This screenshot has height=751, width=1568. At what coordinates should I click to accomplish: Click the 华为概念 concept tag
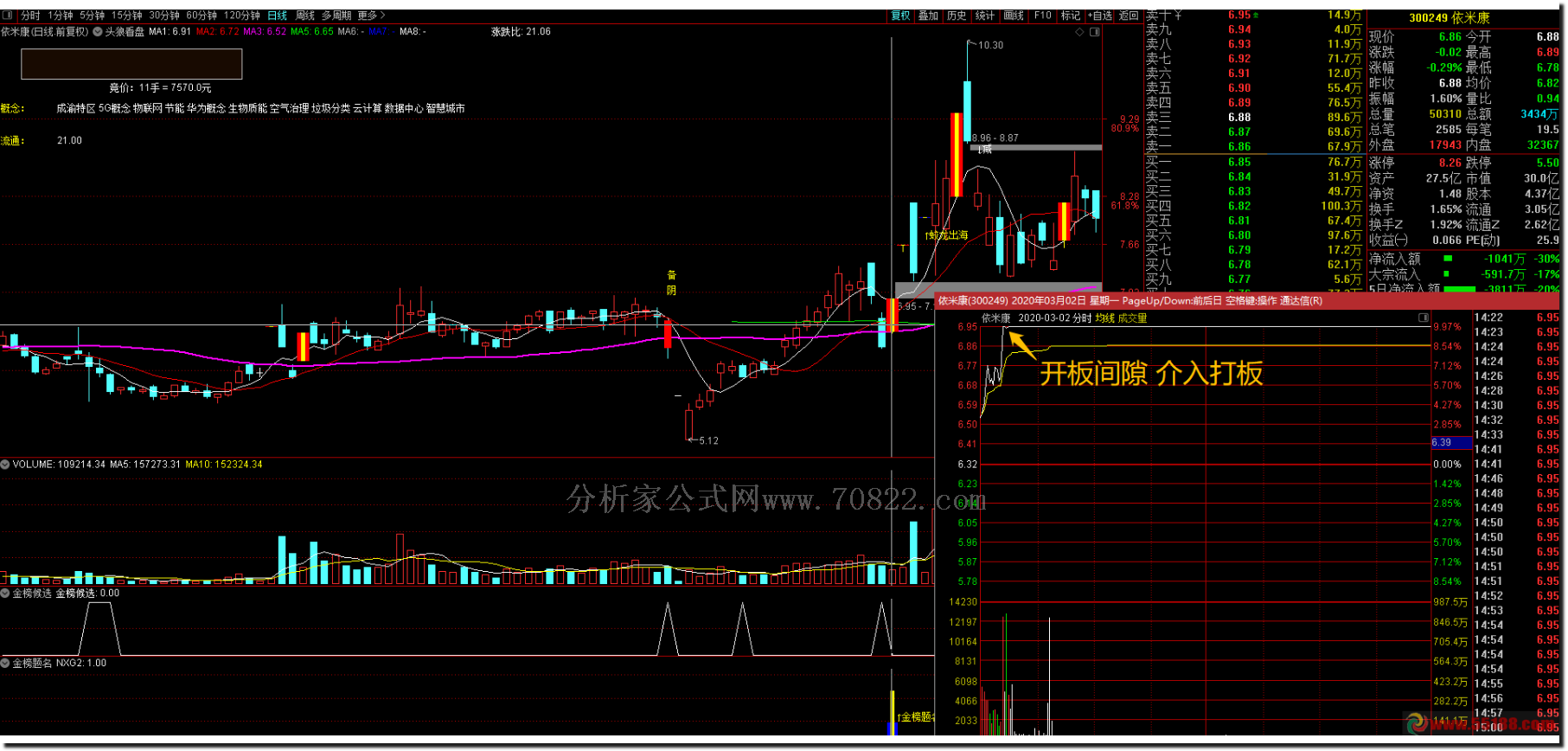click(206, 108)
